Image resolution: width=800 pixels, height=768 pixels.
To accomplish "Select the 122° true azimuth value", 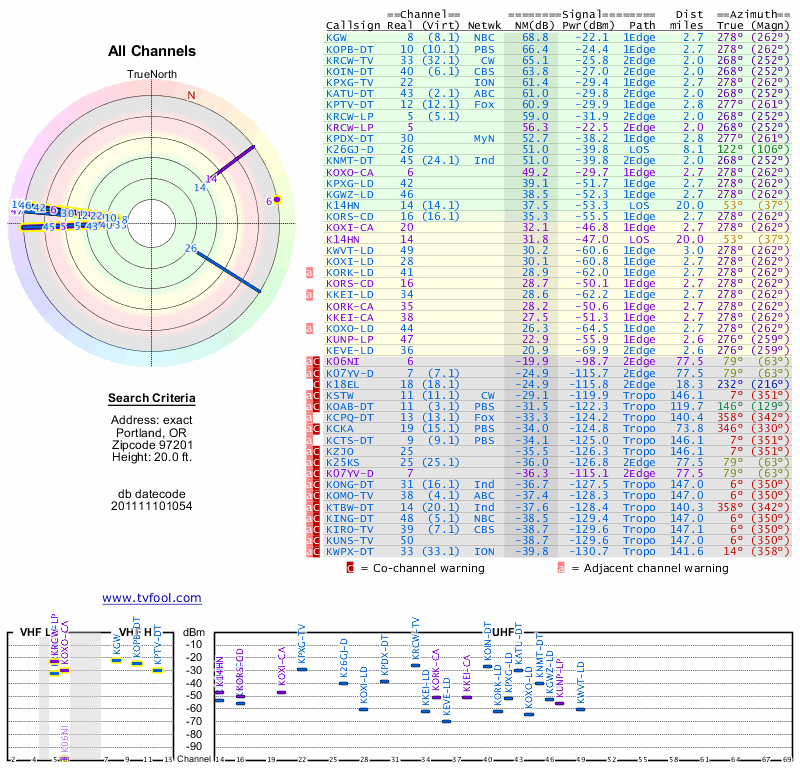I will (730, 150).
